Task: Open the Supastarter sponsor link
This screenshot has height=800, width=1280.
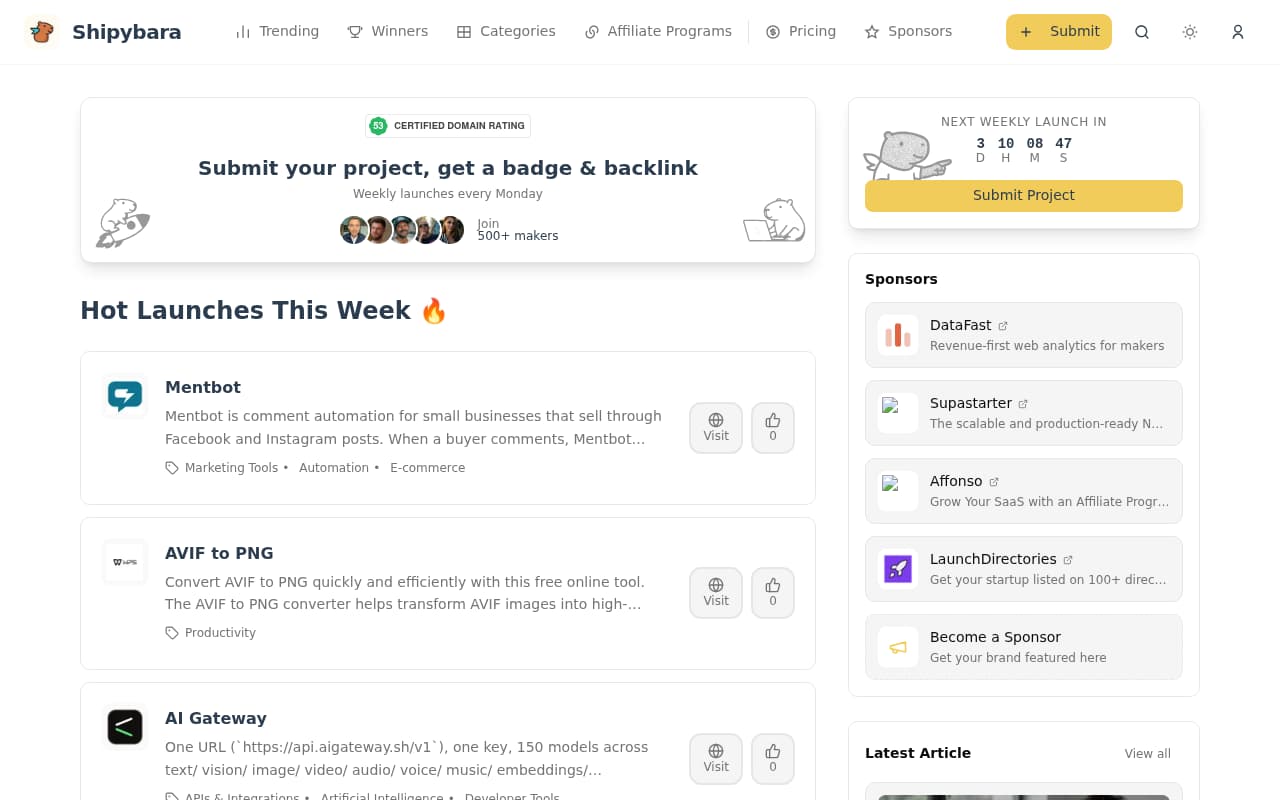Action: (x=1024, y=413)
